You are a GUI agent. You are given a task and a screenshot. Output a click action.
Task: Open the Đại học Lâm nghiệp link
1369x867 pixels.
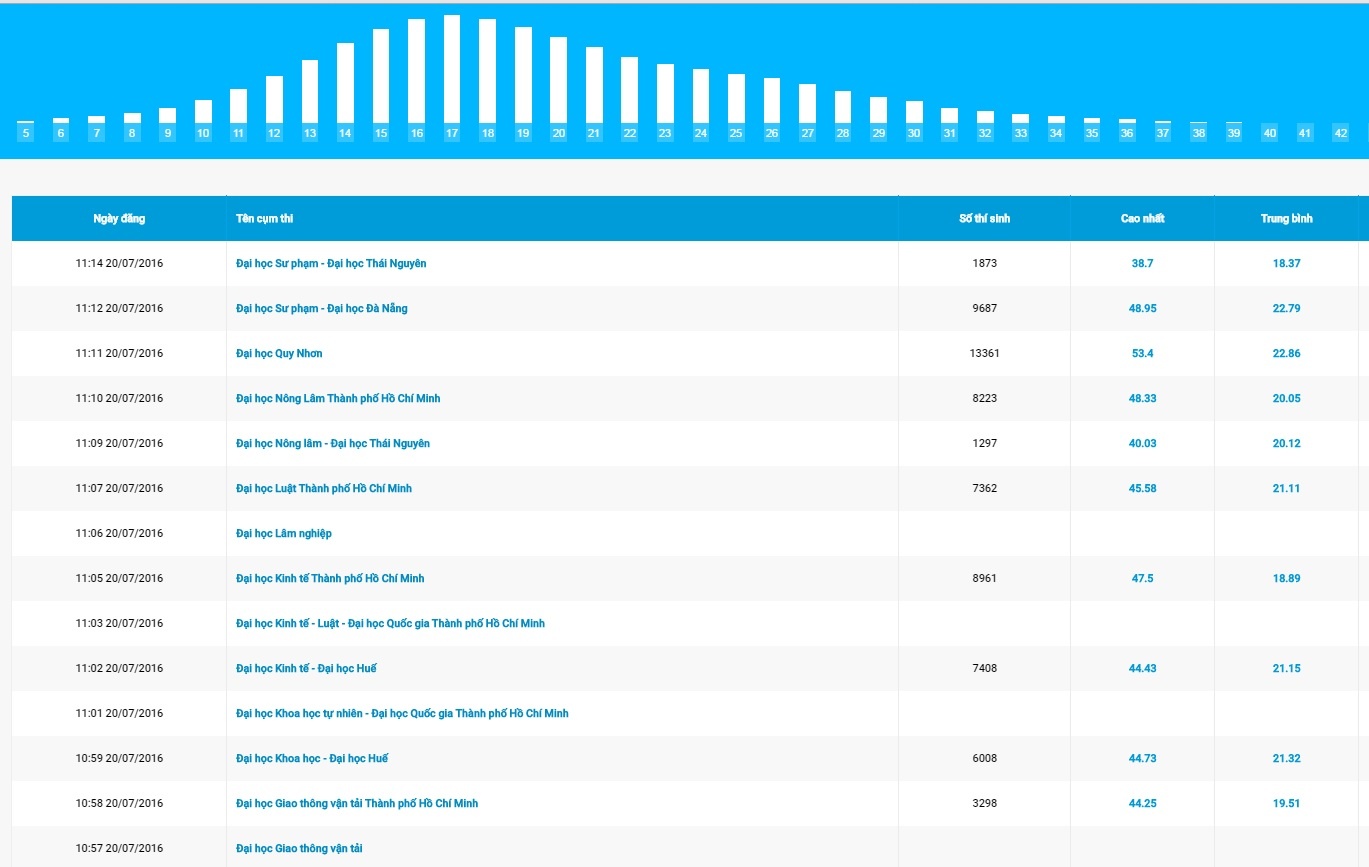284,534
